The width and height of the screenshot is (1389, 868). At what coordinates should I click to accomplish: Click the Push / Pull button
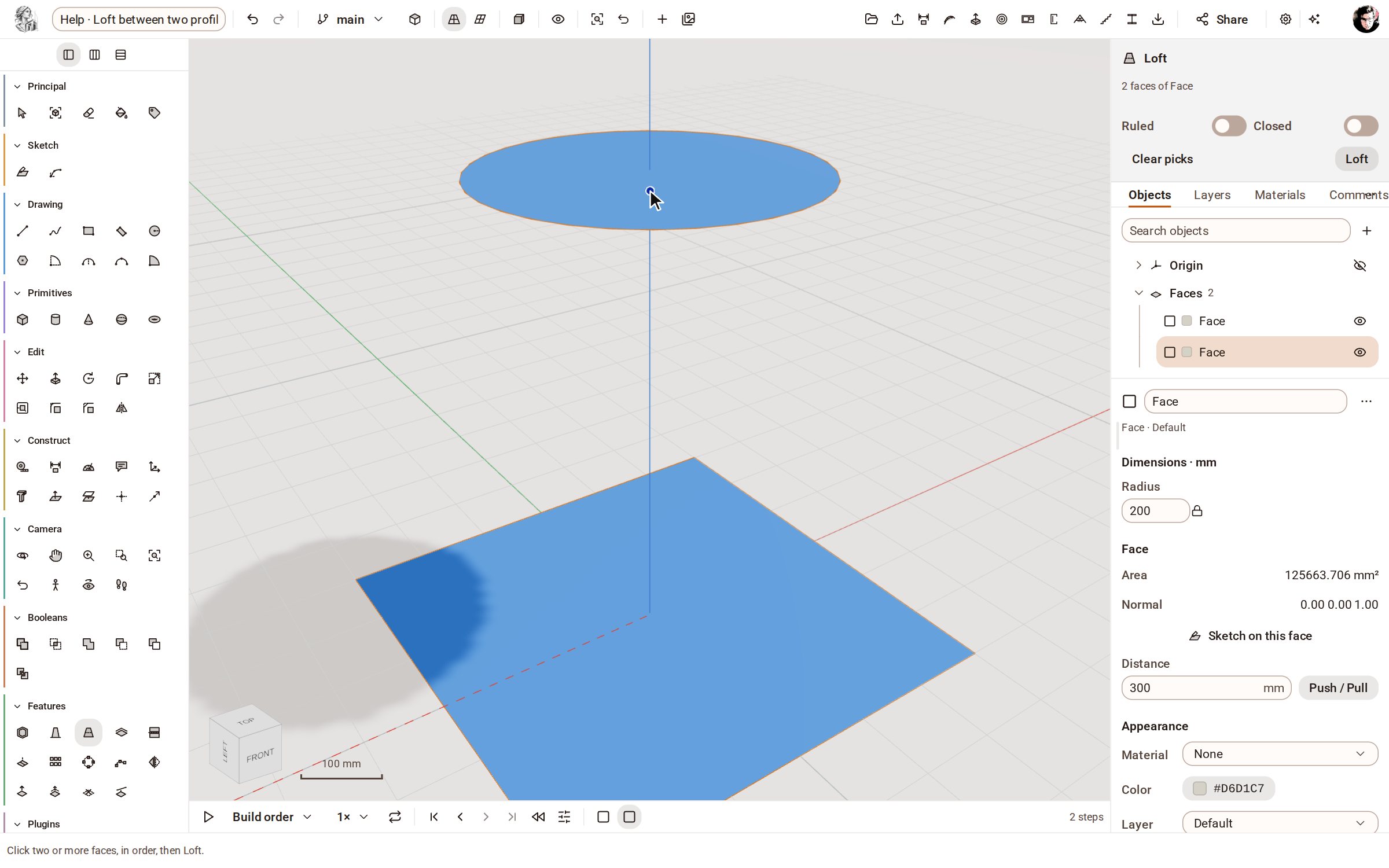pyautogui.click(x=1338, y=688)
